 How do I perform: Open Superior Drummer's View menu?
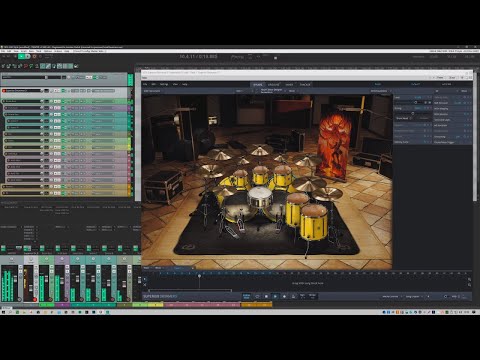tap(175, 84)
